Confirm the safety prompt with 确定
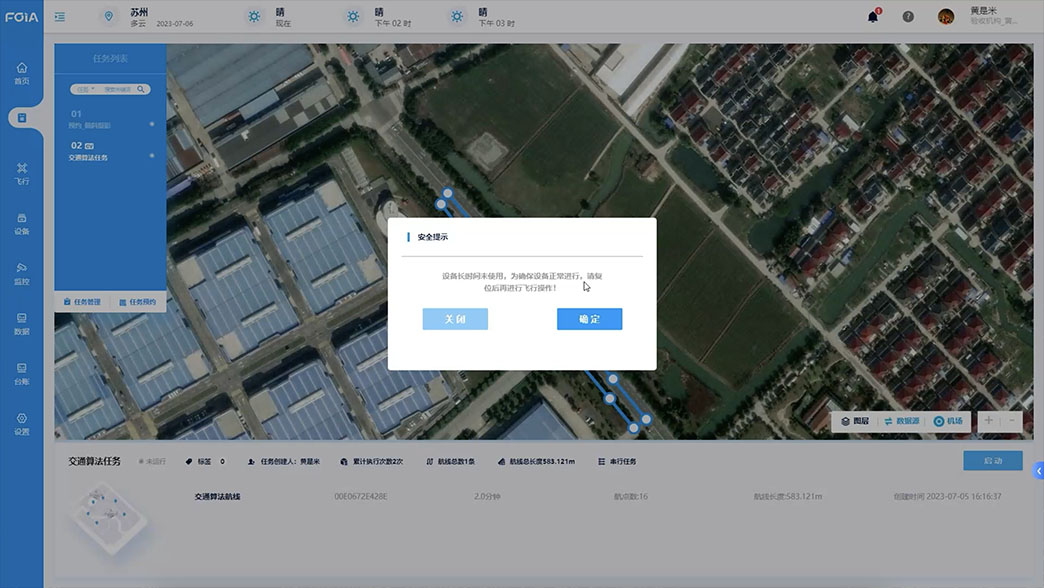1044x588 pixels. point(589,319)
